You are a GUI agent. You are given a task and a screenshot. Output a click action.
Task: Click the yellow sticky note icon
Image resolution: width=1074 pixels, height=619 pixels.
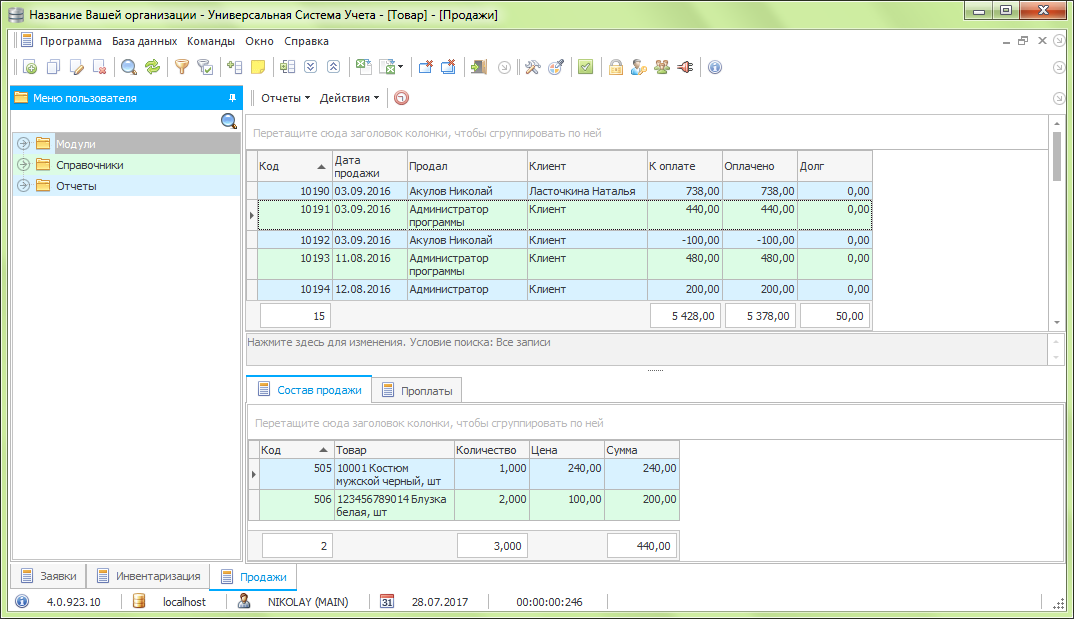pos(258,67)
